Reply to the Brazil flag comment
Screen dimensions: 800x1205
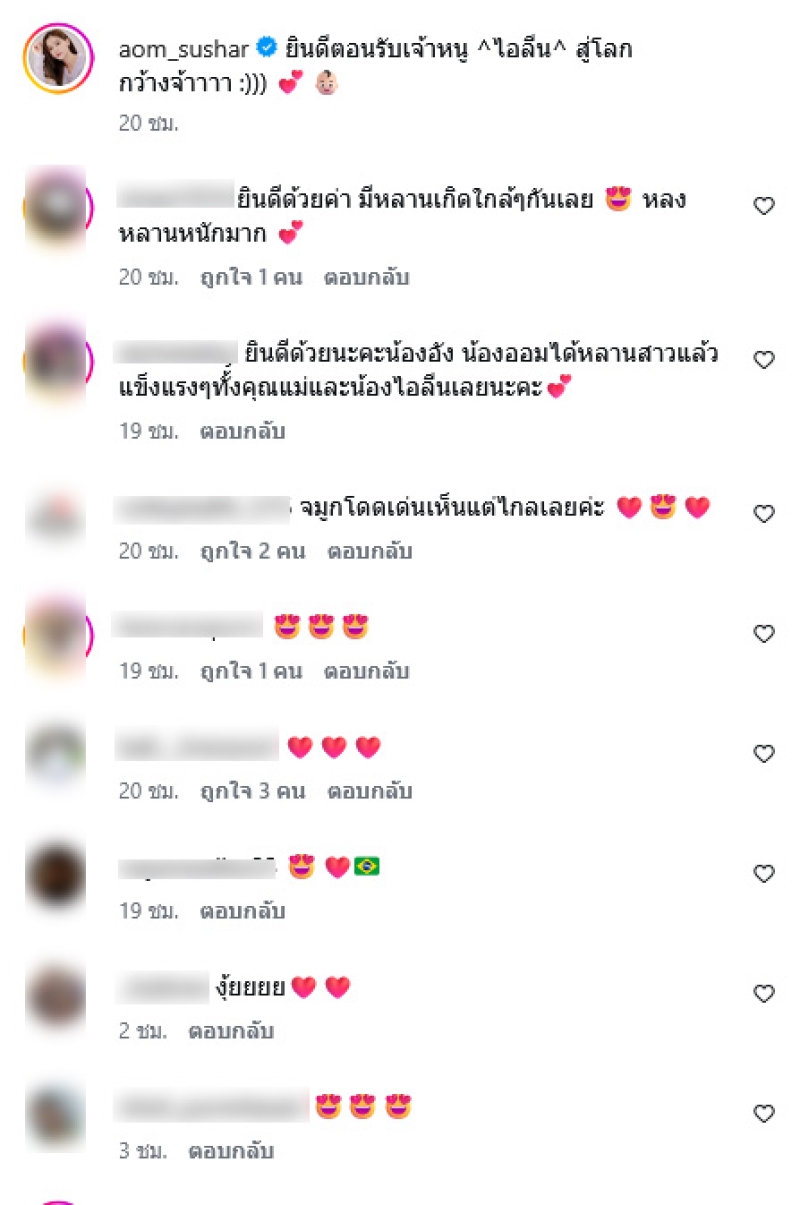click(x=242, y=911)
